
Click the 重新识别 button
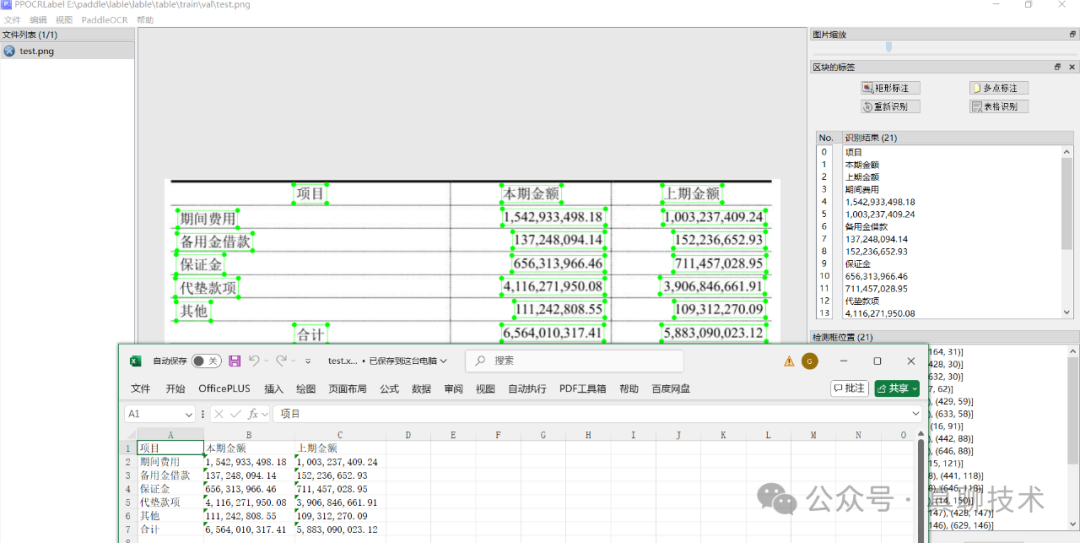click(x=890, y=106)
